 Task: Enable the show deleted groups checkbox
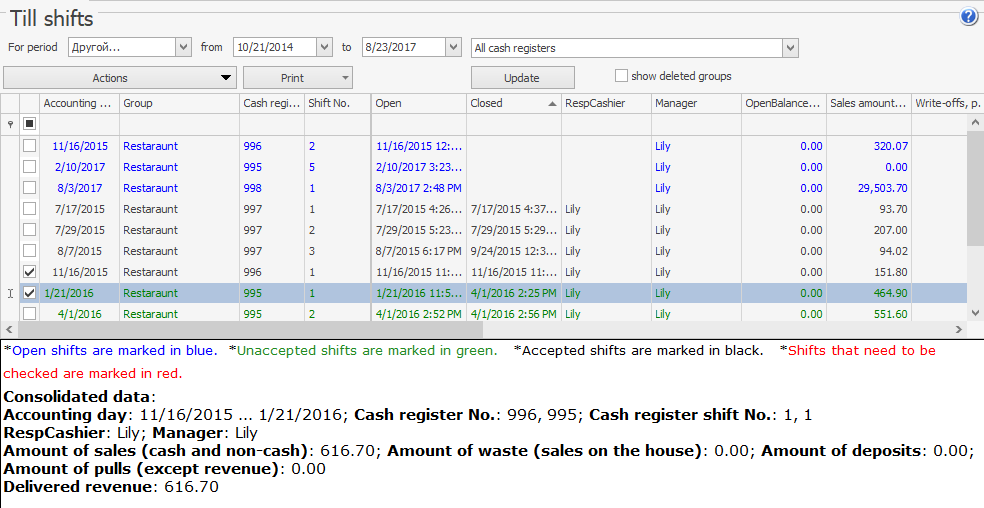coord(621,76)
